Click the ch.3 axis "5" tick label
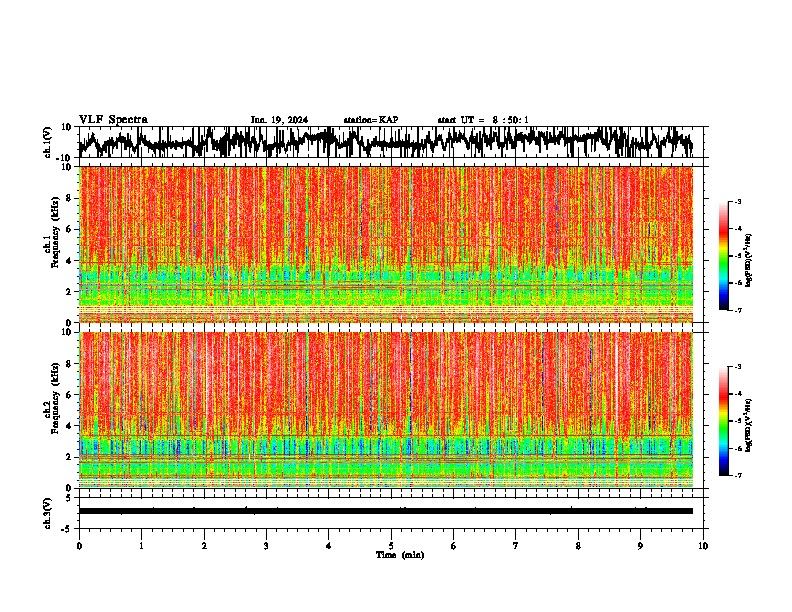The height and width of the screenshot is (612, 792). click(69, 498)
